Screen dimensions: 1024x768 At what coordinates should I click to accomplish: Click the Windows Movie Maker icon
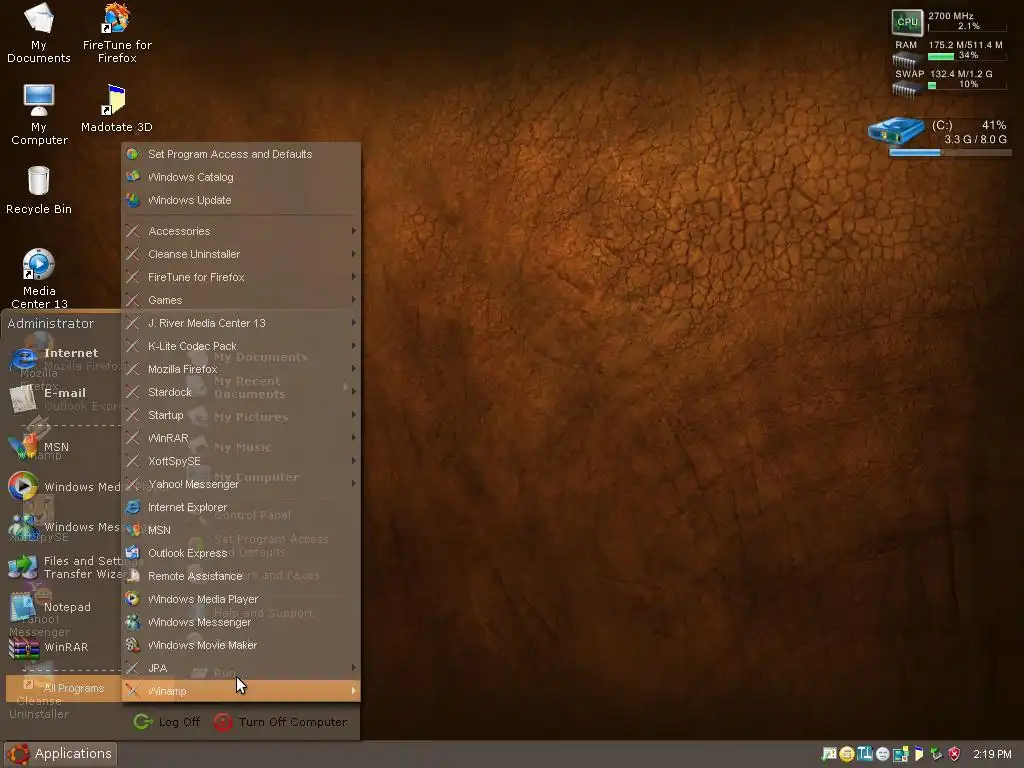[133, 645]
